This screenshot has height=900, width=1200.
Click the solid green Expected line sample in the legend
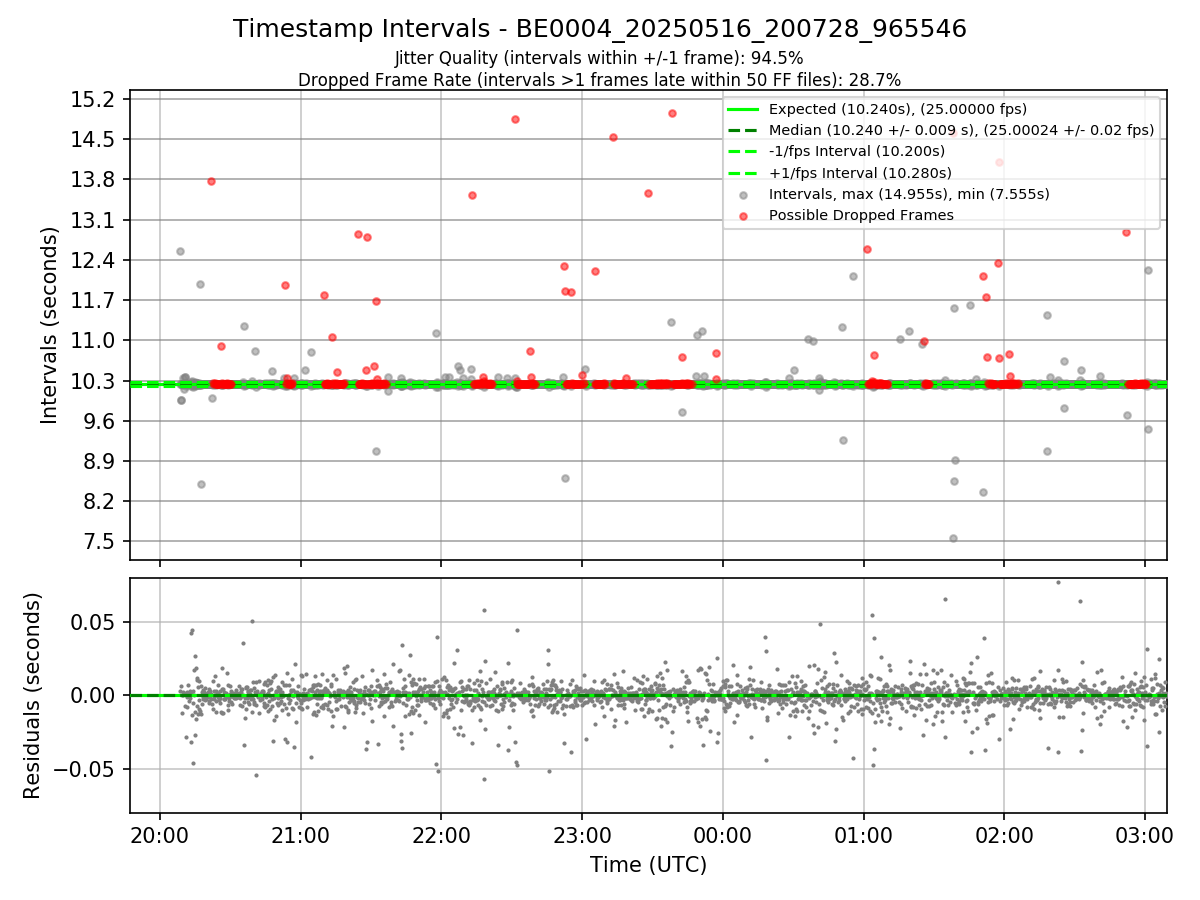pyautogui.click(x=743, y=109)
